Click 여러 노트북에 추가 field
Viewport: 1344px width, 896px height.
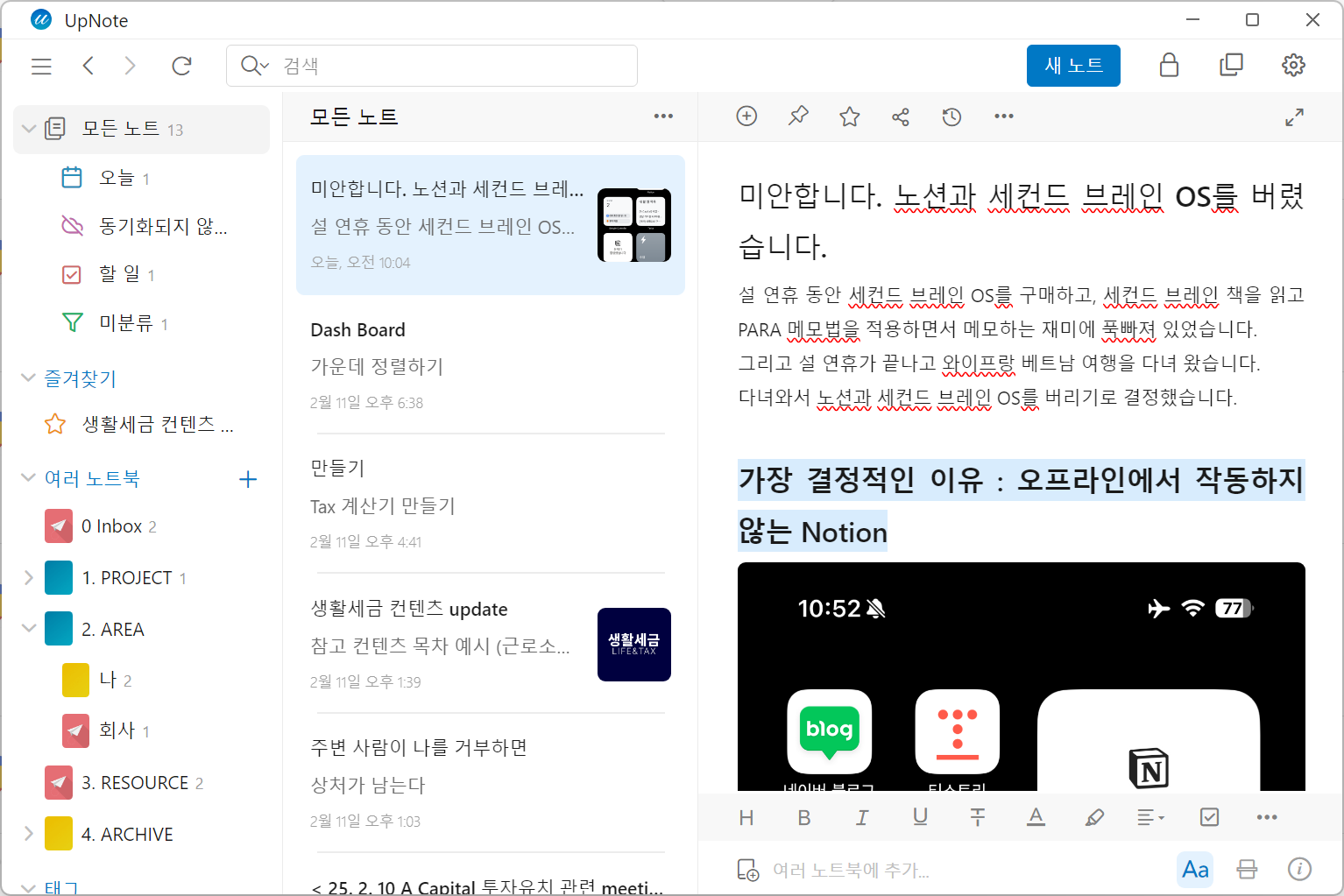click(x=850, y=870)
